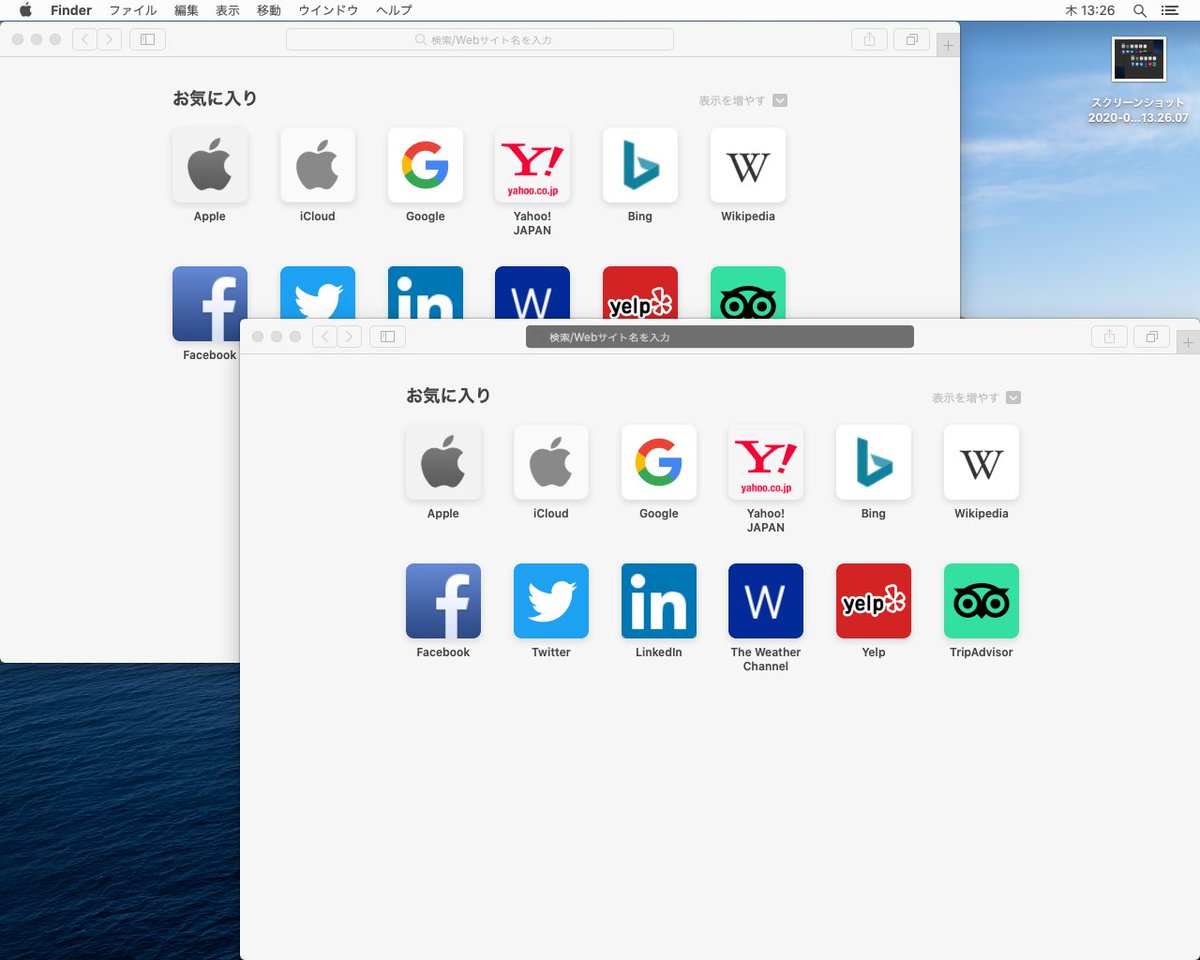Click Share button in back Safari window
Image resolution: width=1200 pixels, height=960 pixels.
click(869, 40)
